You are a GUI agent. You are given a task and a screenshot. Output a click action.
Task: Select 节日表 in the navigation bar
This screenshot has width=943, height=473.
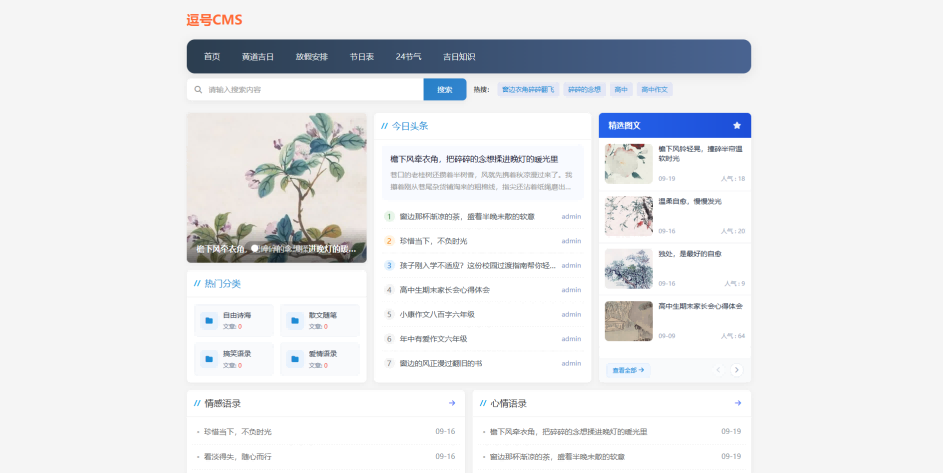(x=361, y=57)
